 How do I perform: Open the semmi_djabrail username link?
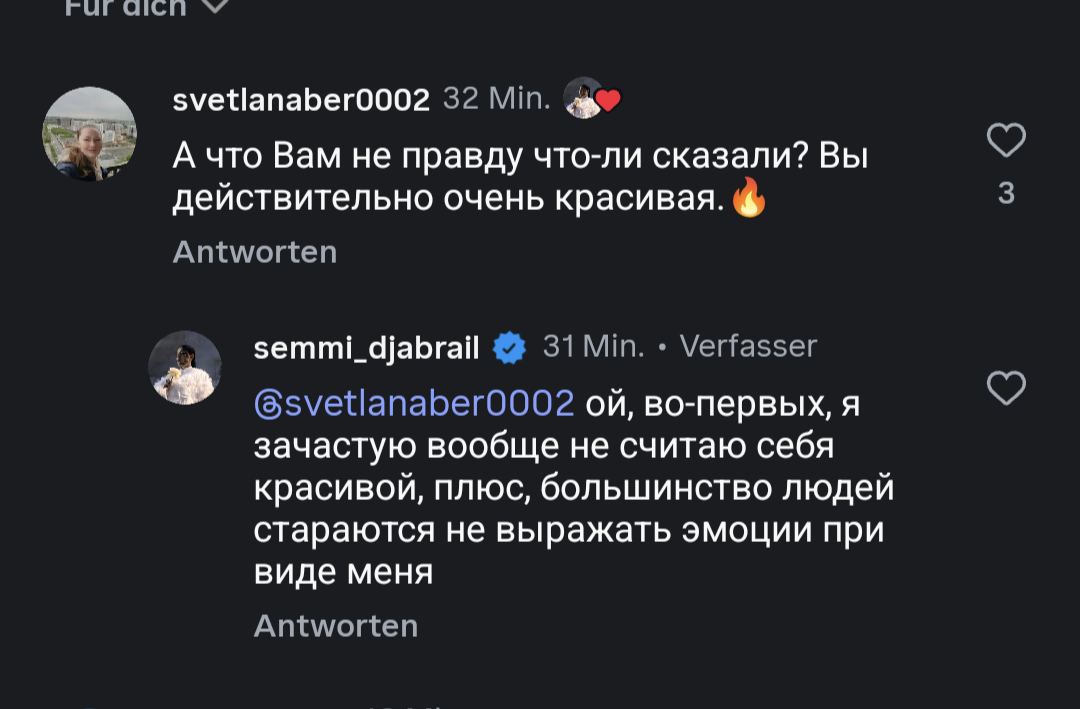click(367, 348)
